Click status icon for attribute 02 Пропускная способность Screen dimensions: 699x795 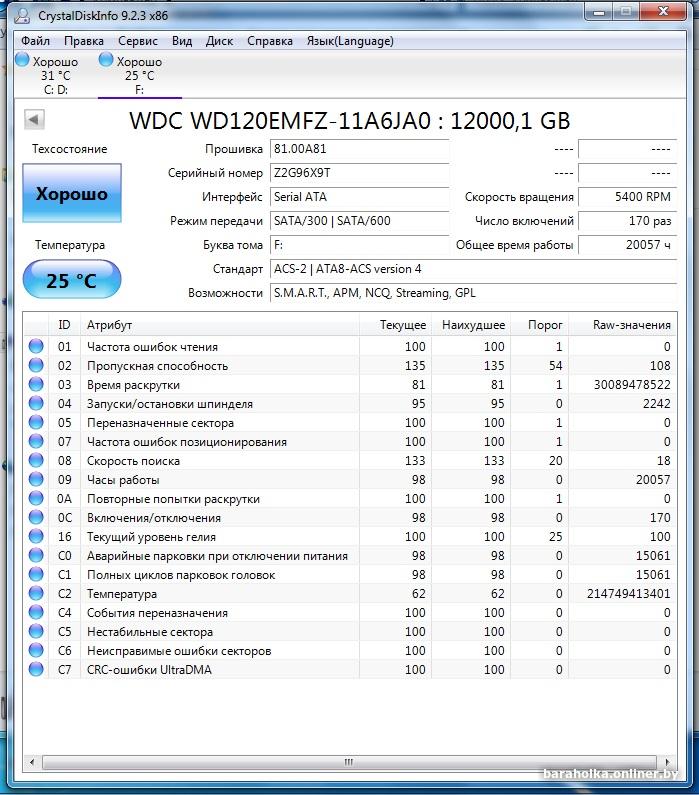(x=36, y=365)
